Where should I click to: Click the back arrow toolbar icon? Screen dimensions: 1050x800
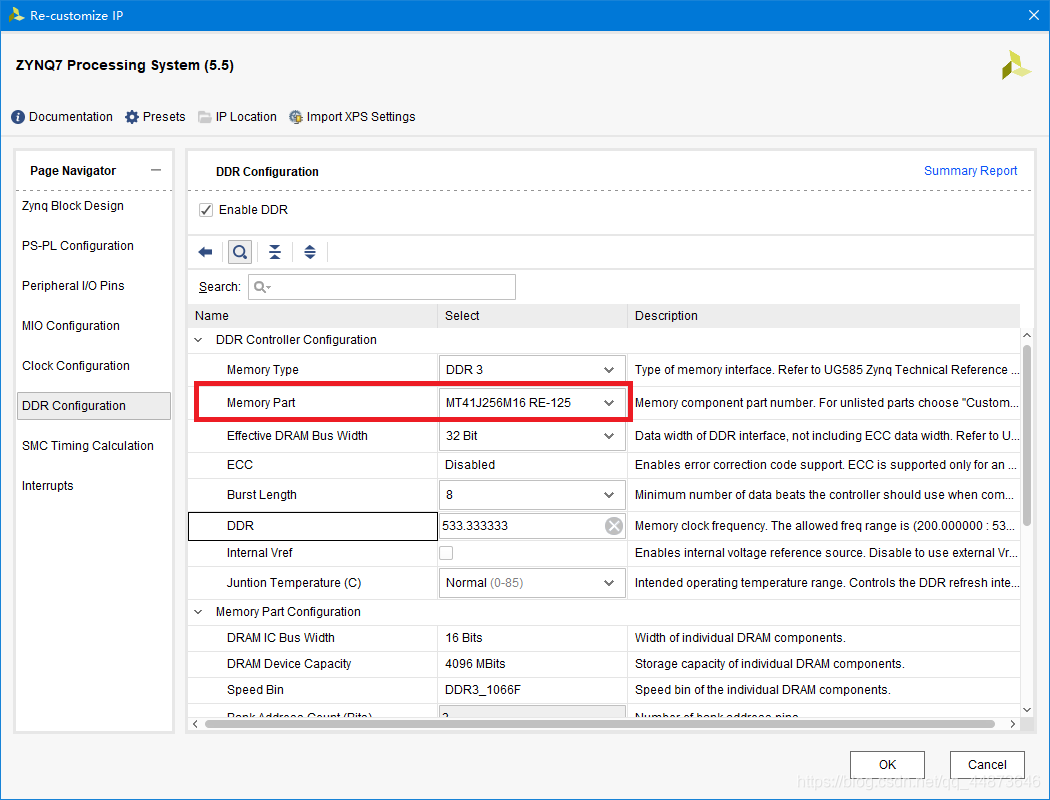[206, 252]
